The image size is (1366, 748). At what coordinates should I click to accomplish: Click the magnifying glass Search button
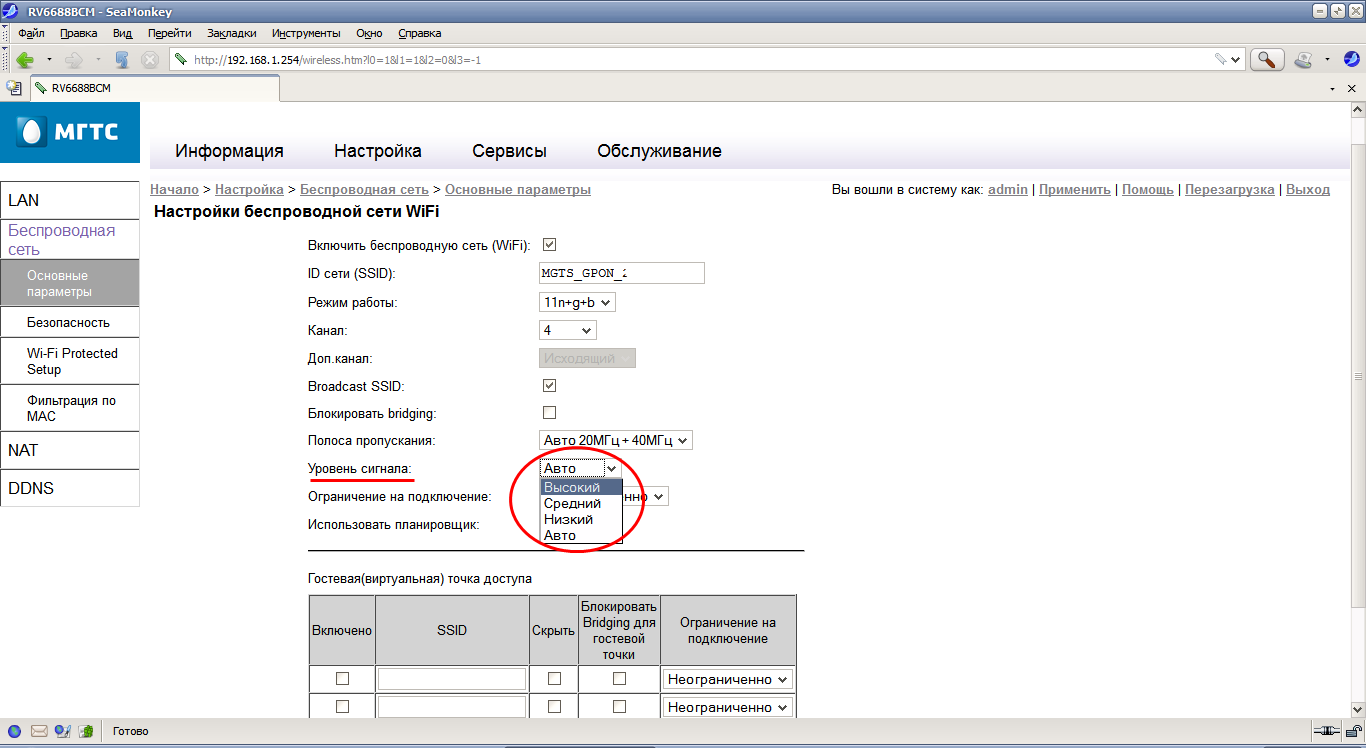(x=1266, y=60)
